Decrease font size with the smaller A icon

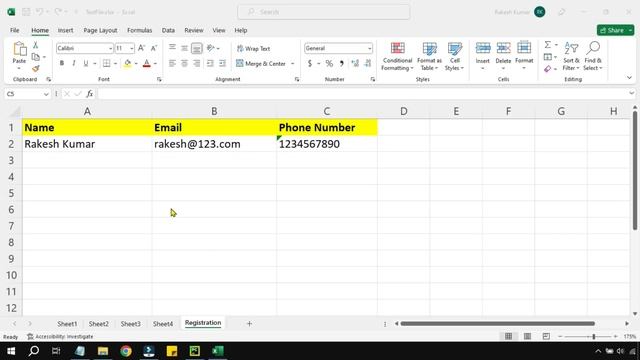pos(154,48)
